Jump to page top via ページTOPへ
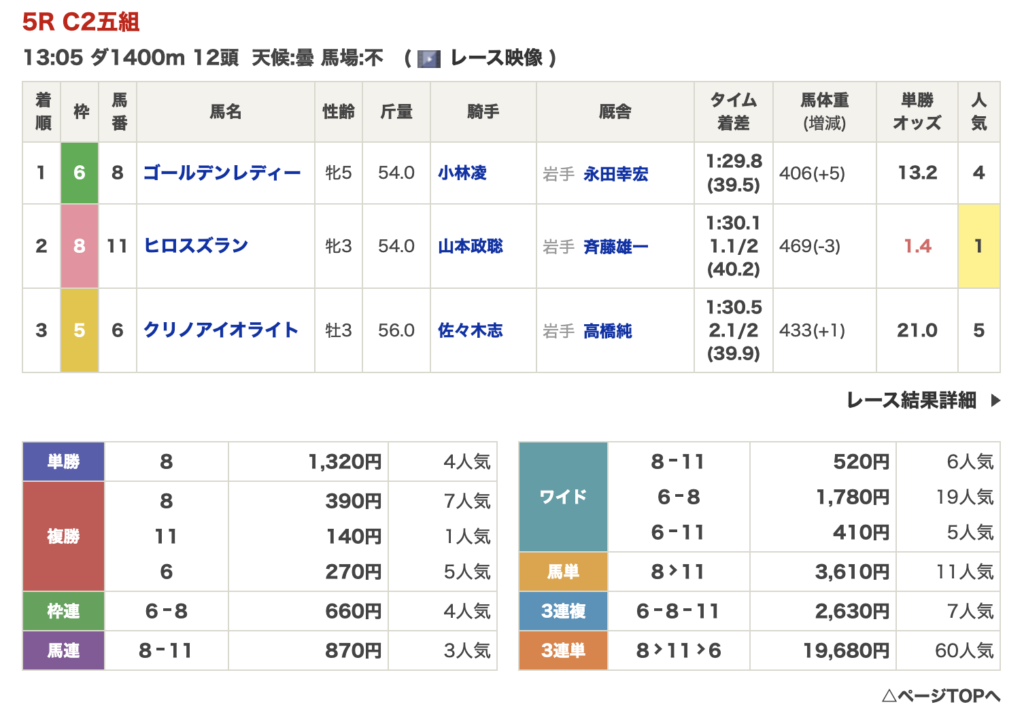Screen dimensions: 1024x715 coord(940,694)
